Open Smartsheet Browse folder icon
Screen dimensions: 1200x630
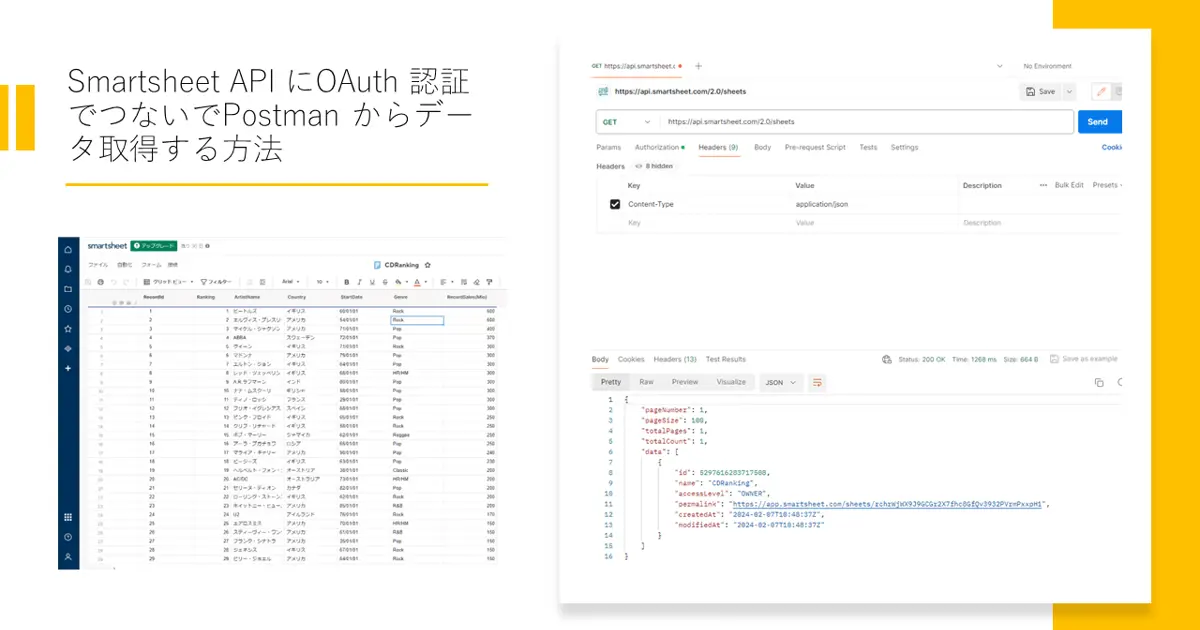coord(68,289)
